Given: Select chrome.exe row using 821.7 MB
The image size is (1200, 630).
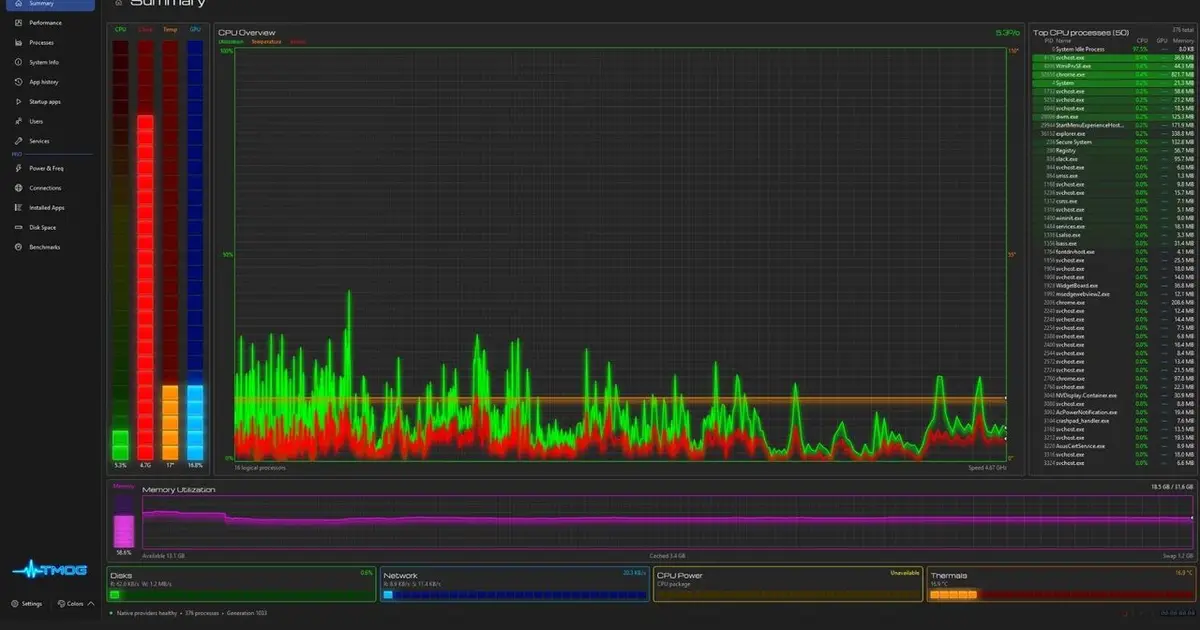Looking at the screenshot, I should 1114,74.
